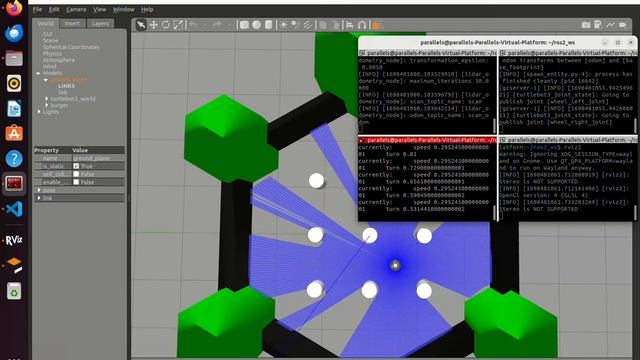Open the data logger icon
Viewport: 640px width, 360px height.
(598, 25)
